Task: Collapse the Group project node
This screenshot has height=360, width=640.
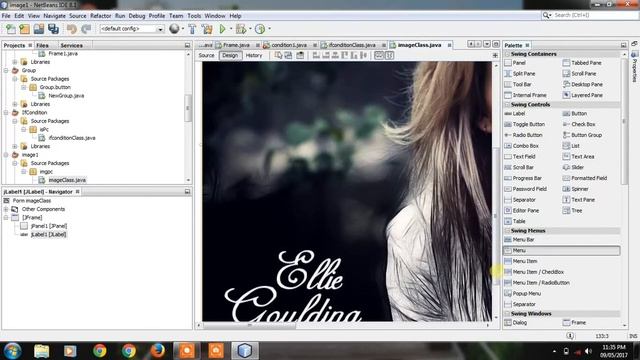Action: pyautogui.click(x=6, y=71)
